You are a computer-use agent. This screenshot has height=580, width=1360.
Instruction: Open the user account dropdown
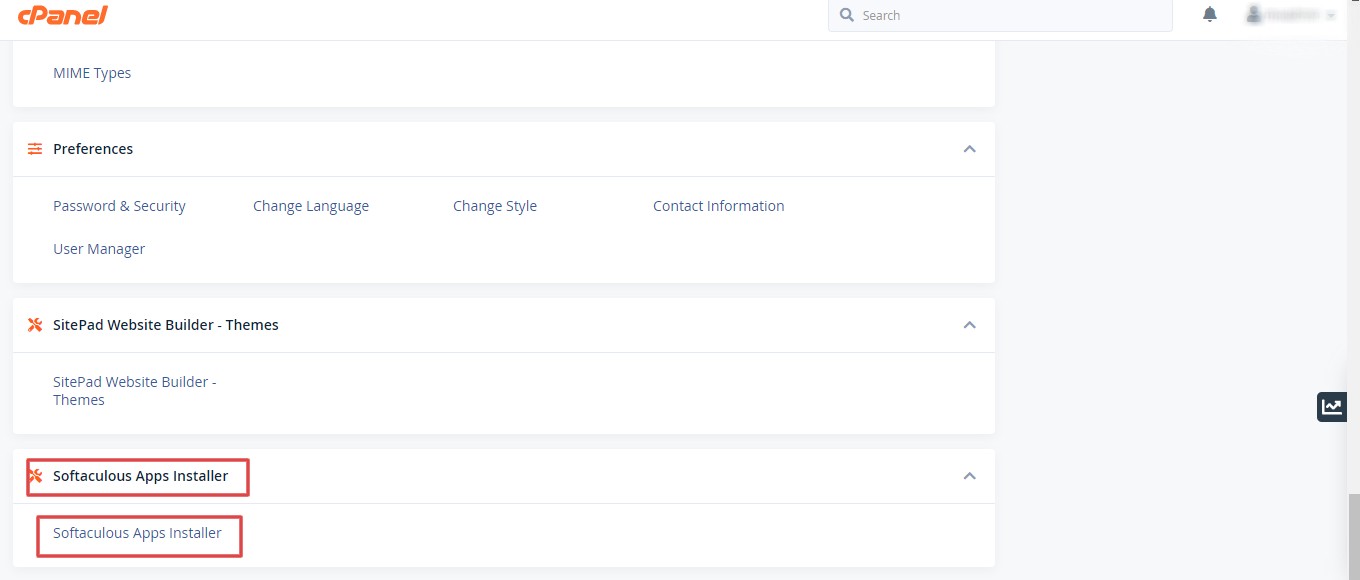pyautogui.click(x=1291, y=15)
